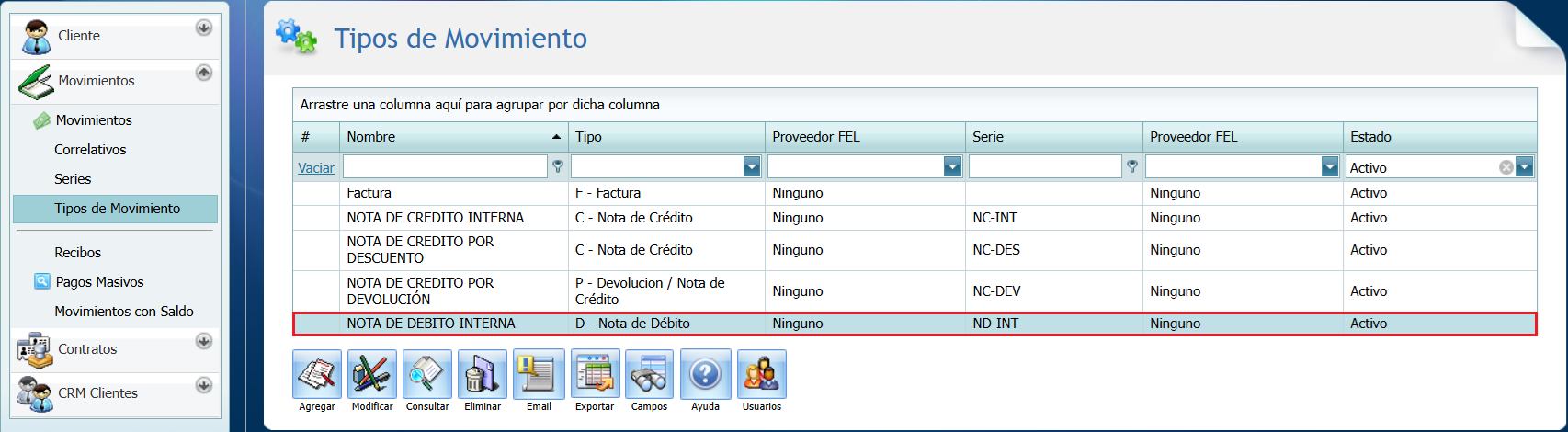Click the Contratos section icon
Screen dimensions: 1568x432
36,349
